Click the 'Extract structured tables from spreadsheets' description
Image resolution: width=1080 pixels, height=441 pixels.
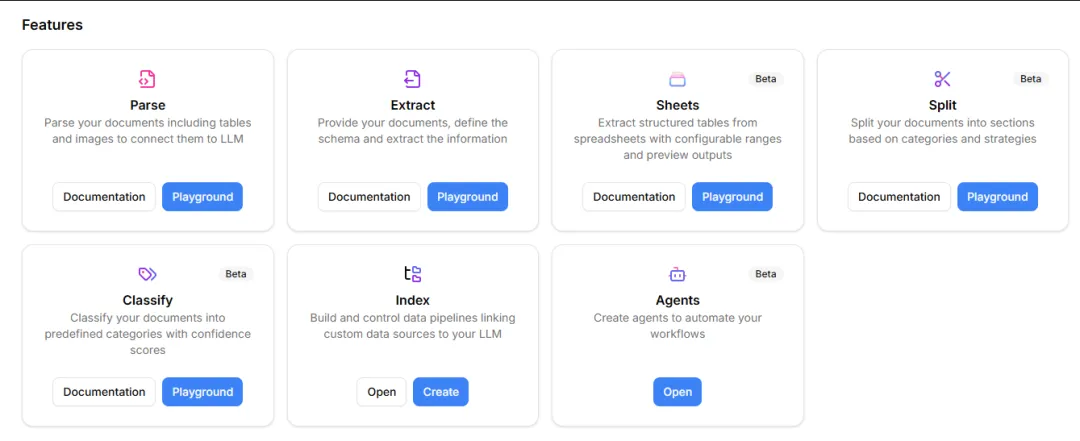pyautogui.click(x=677, y=139)
